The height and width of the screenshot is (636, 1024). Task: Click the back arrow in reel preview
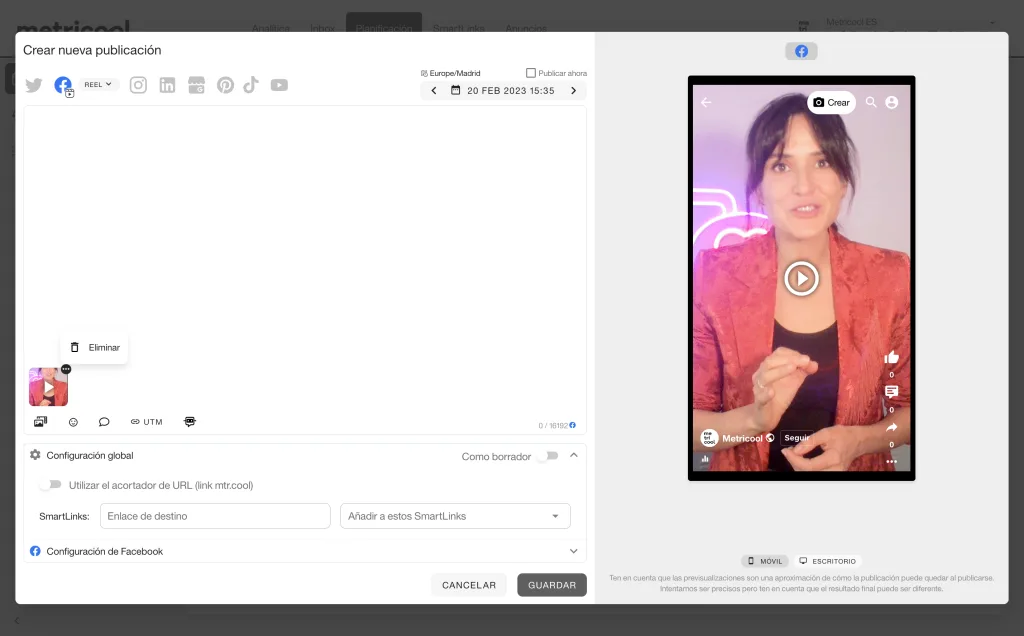click(x=706, y=103)
